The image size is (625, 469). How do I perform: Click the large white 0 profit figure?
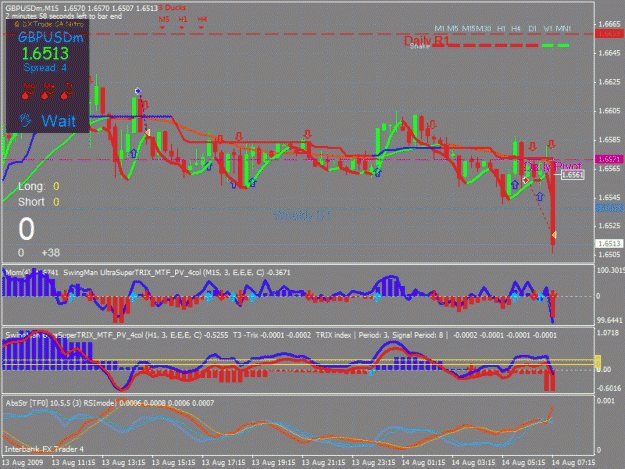(26, 229)
